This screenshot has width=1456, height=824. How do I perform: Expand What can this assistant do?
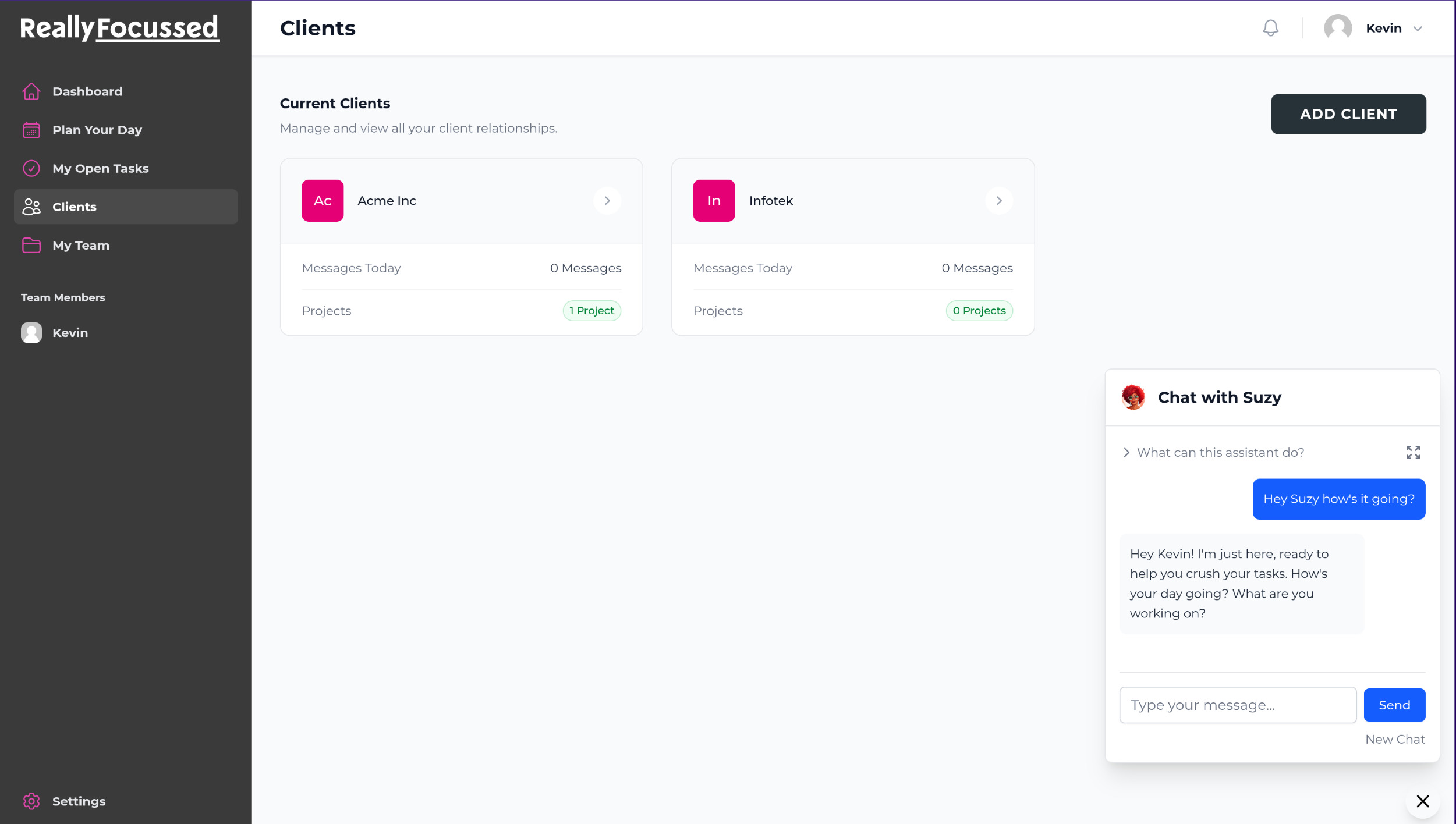click(x=1126, y=452)
